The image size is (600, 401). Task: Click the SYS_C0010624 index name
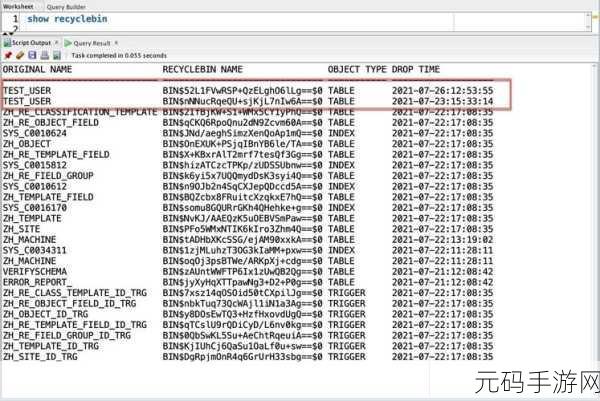(x=34, y=134)
